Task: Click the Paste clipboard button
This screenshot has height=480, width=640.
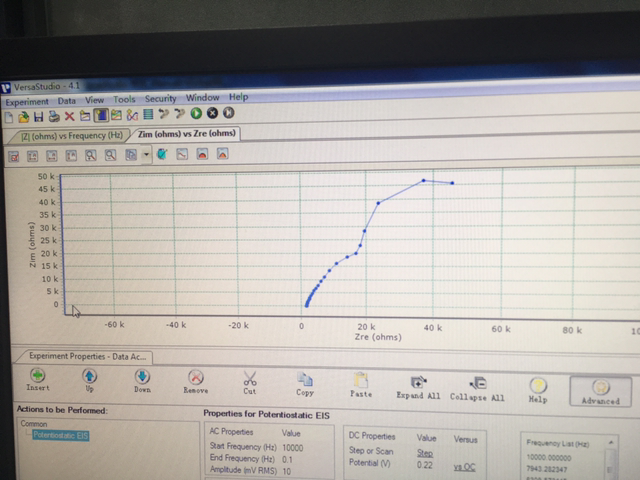Action: 361,385
